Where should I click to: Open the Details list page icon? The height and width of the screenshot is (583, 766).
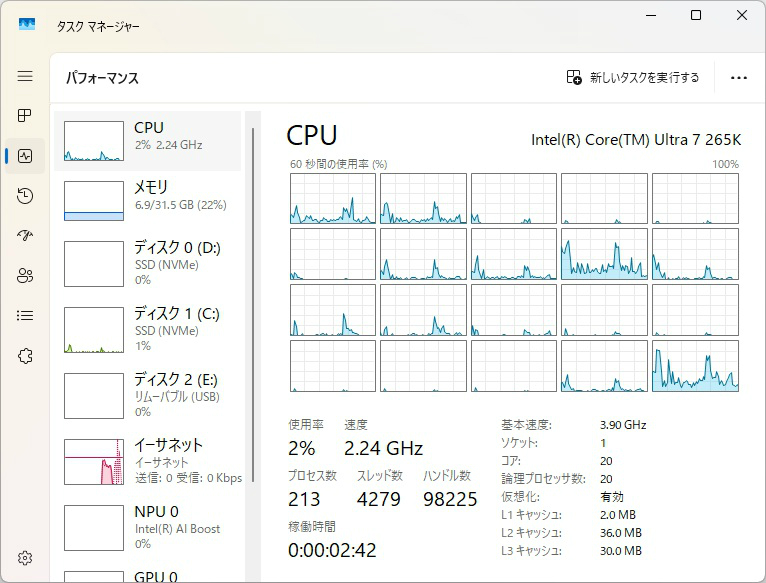click(x=25, y=316)
